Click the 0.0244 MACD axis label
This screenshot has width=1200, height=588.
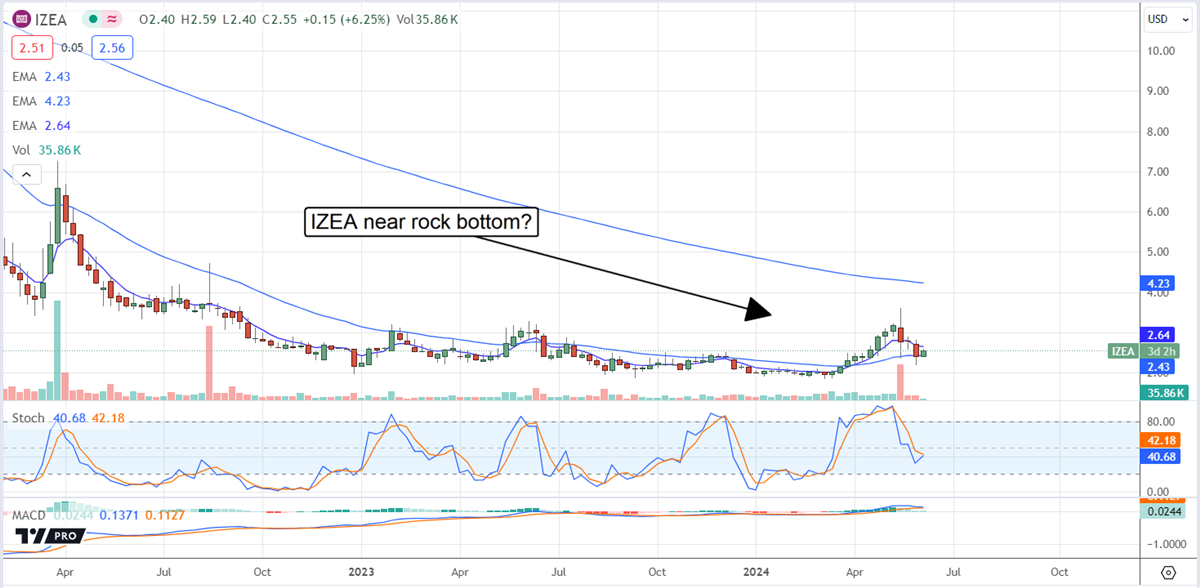[x=1162, y=511]
